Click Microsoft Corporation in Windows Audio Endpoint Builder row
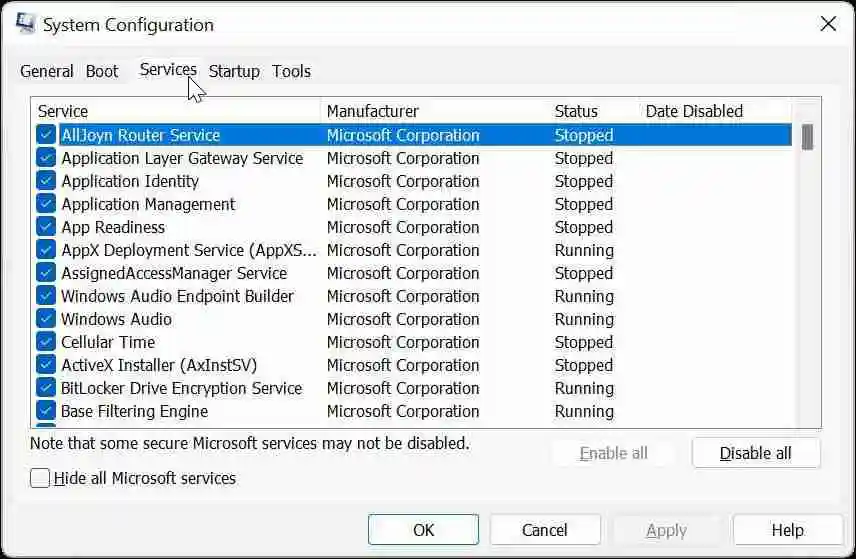Image resolution: width=856 pixels, height=559 pixels. (403, 296)
